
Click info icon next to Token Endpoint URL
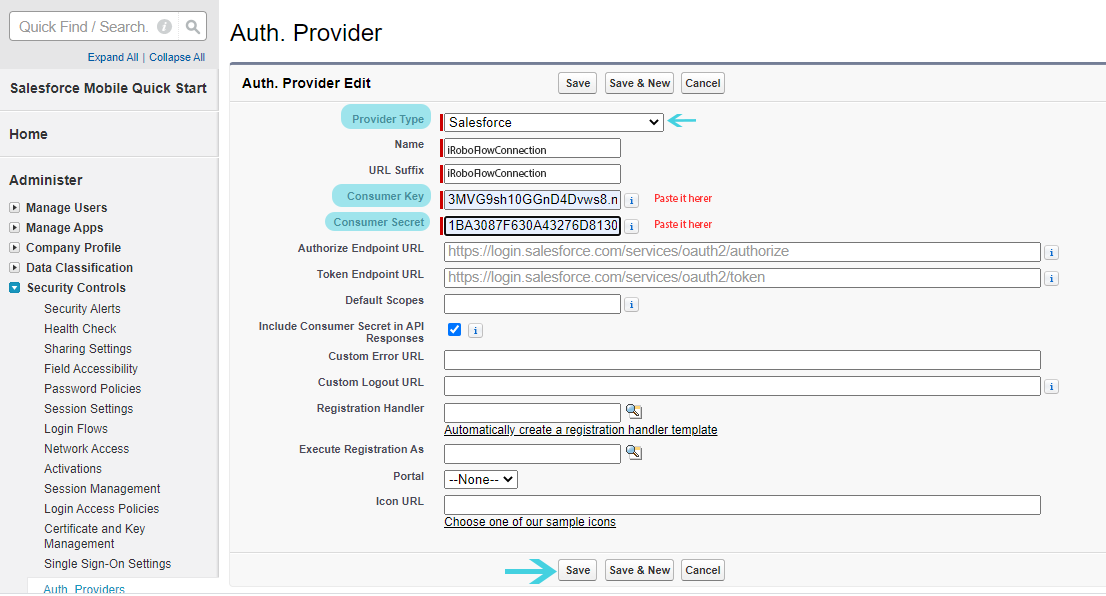(1051, 278)
